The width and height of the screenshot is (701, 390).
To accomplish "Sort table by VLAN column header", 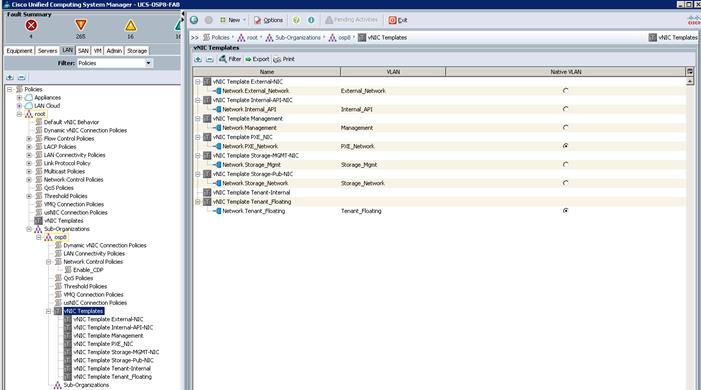I will (393, 72).
